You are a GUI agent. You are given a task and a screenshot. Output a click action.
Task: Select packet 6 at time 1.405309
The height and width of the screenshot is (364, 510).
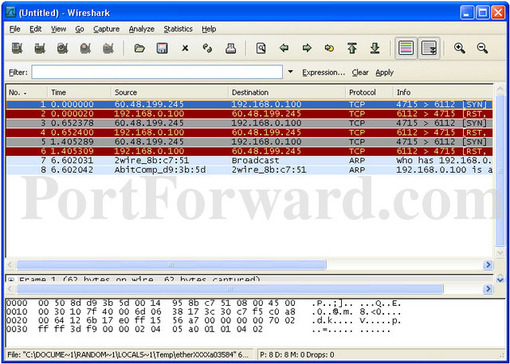(x=249, y=151)
